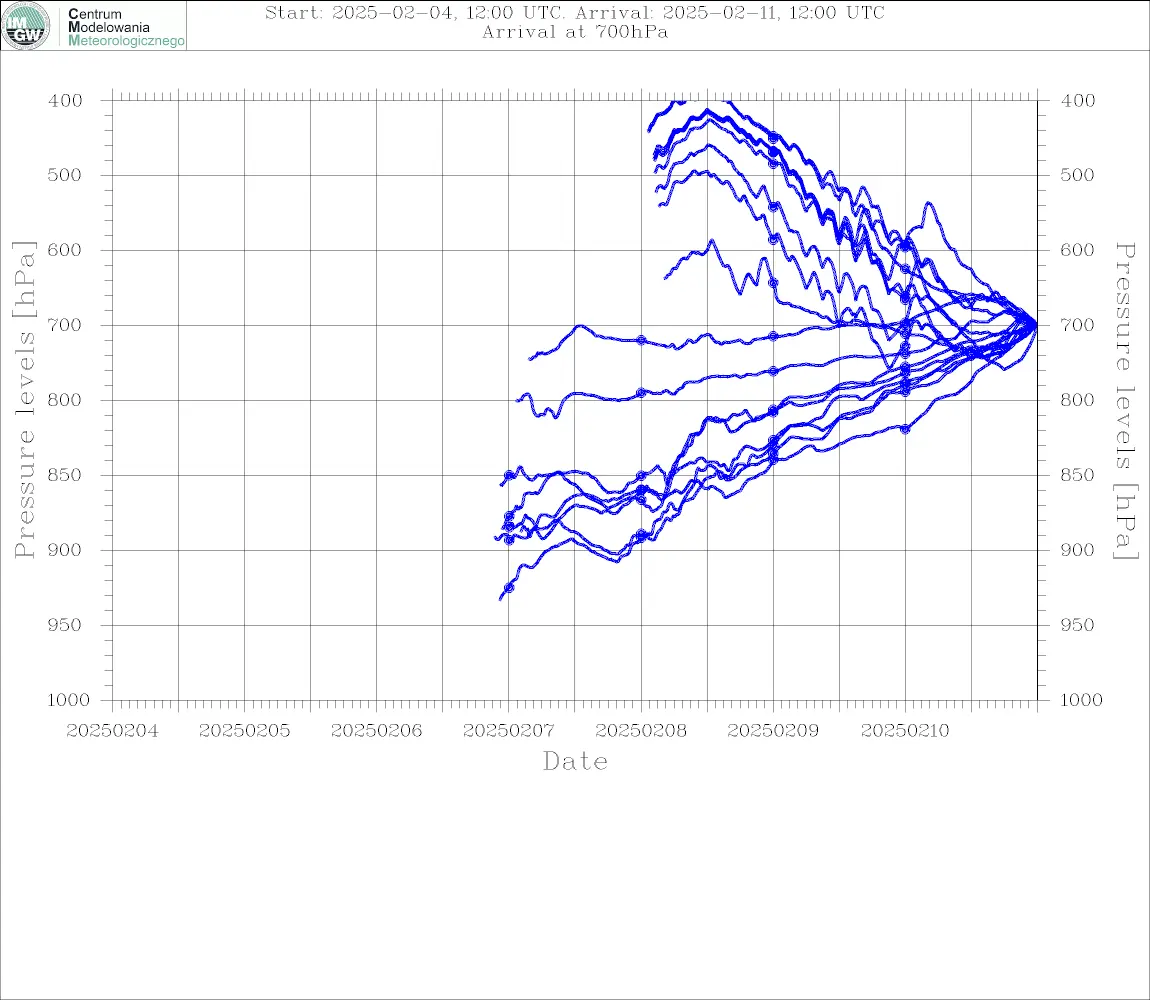Click left y-axis label 600
The width and height of the screenshot is (1150, 1000).
tap(65, 250)
